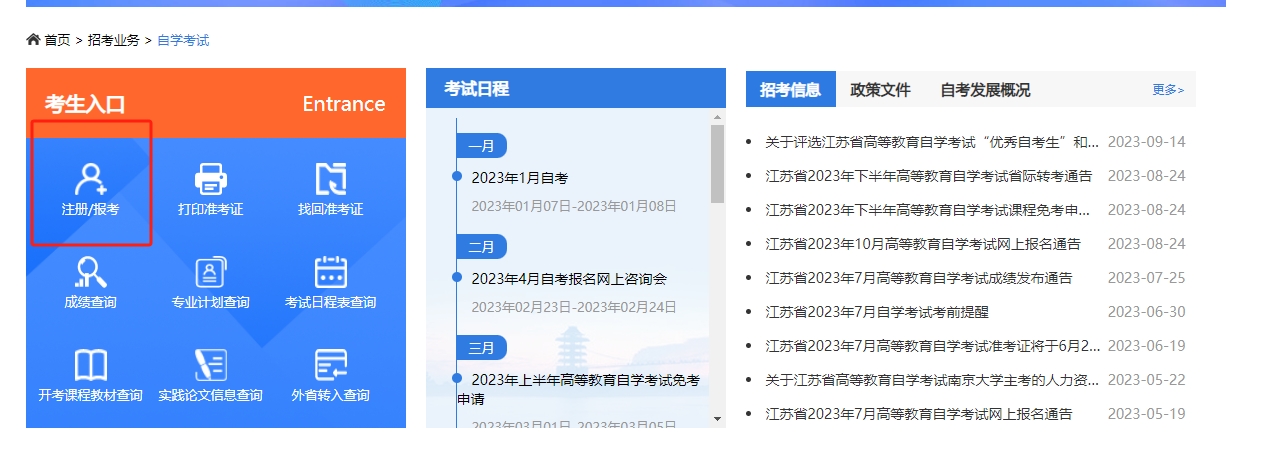1275x458 pixels.
Task: Click 自学考试 breadcrumb item
Action: tap(183, 40)
